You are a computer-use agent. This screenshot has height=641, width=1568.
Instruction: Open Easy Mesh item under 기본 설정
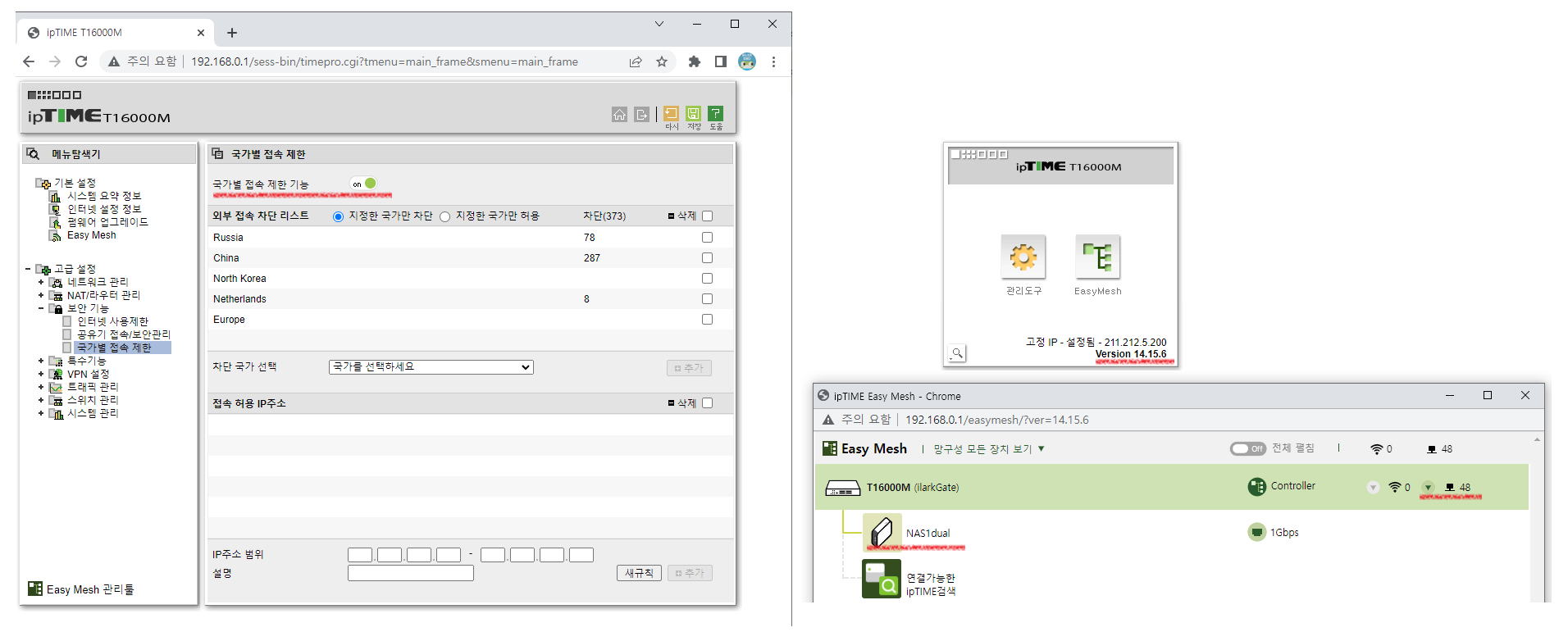point(92,235)
